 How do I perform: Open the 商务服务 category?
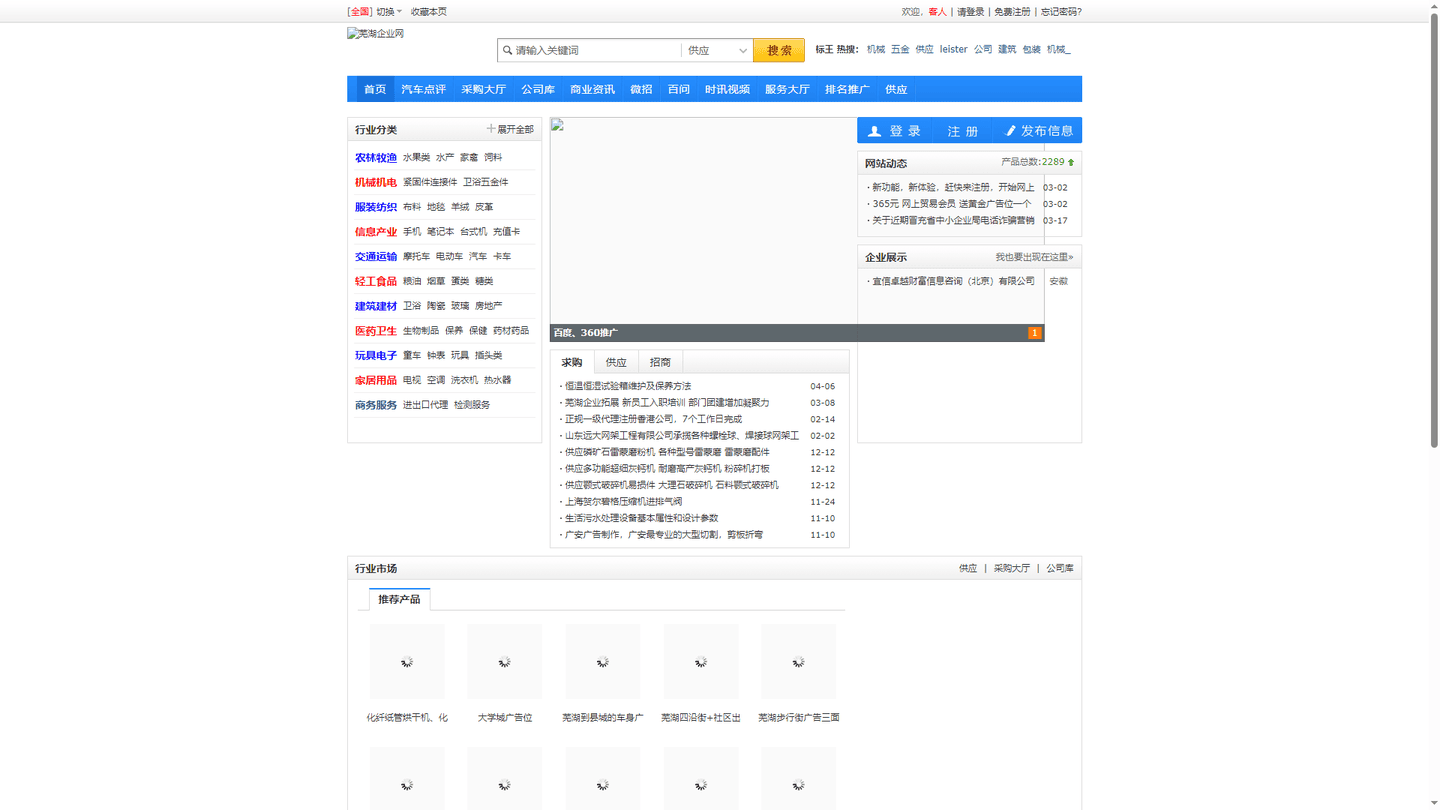point(376,405)
